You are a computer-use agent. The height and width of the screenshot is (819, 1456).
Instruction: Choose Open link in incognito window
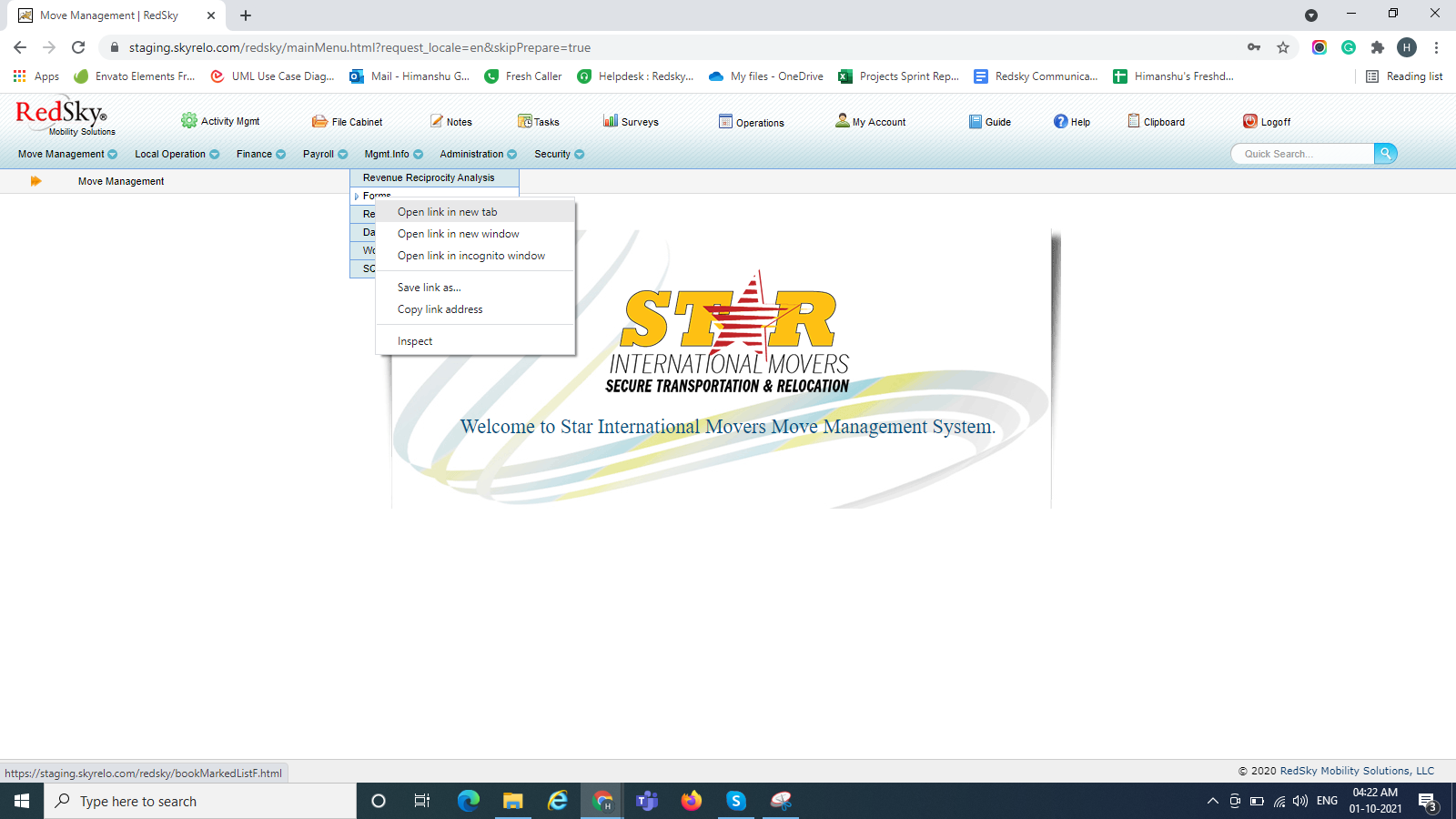pyautogui.click(x=475, y=256)
